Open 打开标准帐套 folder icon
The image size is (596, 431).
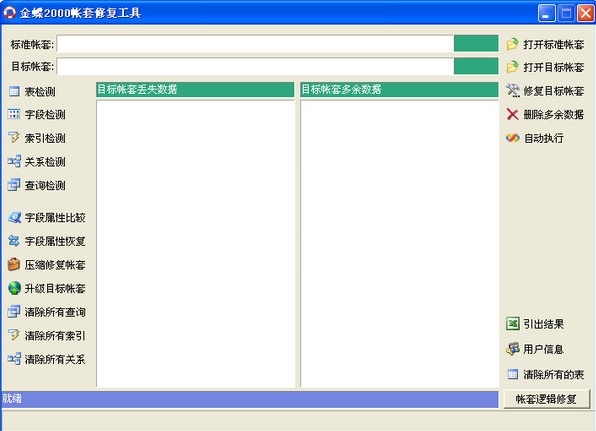[512, 44]
